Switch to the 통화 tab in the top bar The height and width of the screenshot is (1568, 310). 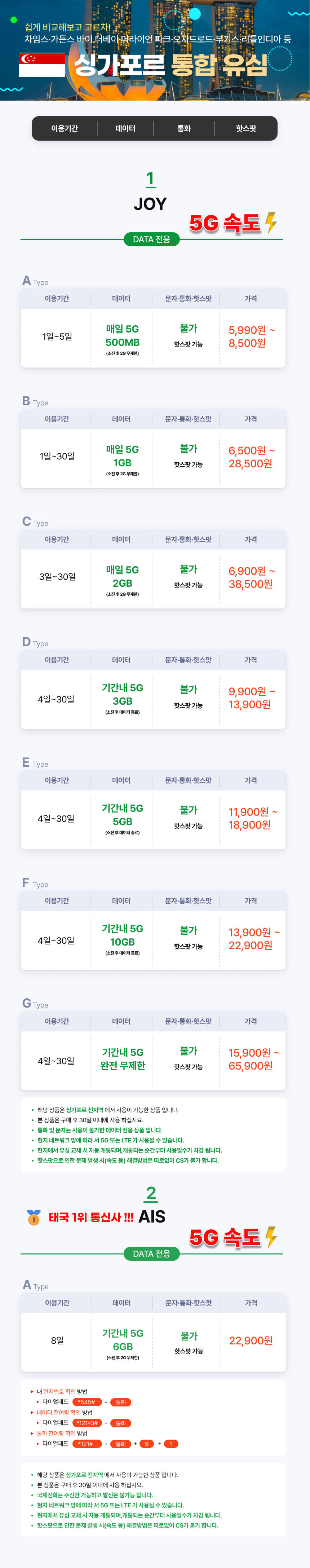pyautogui.click(x=183, y=128)
